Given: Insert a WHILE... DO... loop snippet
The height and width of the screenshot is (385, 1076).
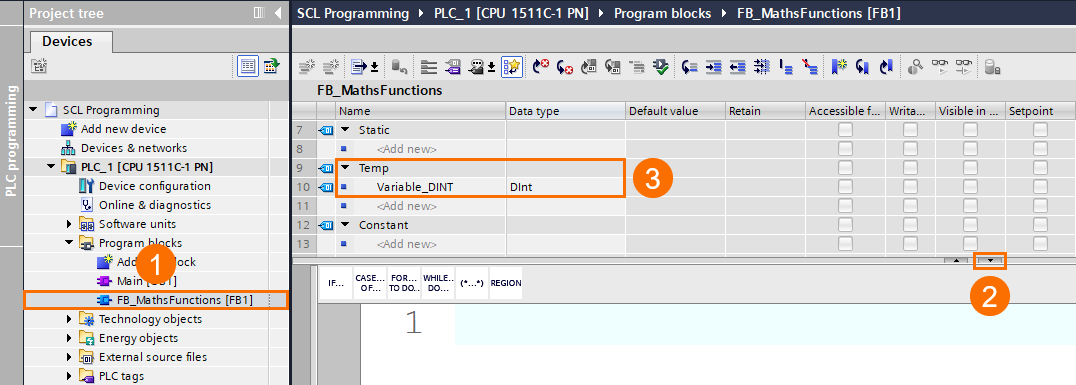Looking at the screenshot, I should click(x=438, y=283).
